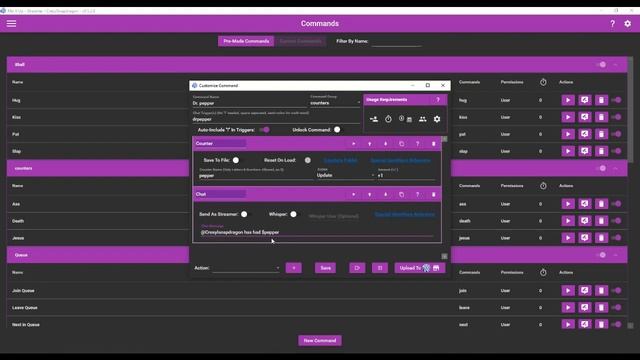The width and height of the screenshot is (640, 360).
Task: Toggle Reset On Load switch
Action: (307, 160)
